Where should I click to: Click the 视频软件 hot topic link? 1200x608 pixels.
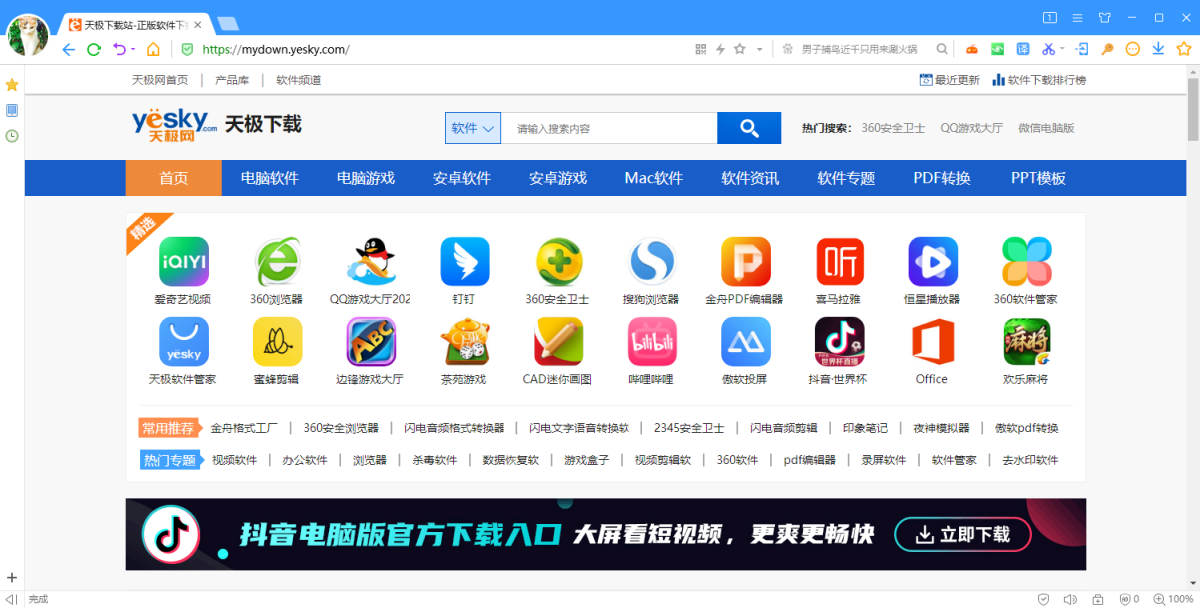click(235, 460)
